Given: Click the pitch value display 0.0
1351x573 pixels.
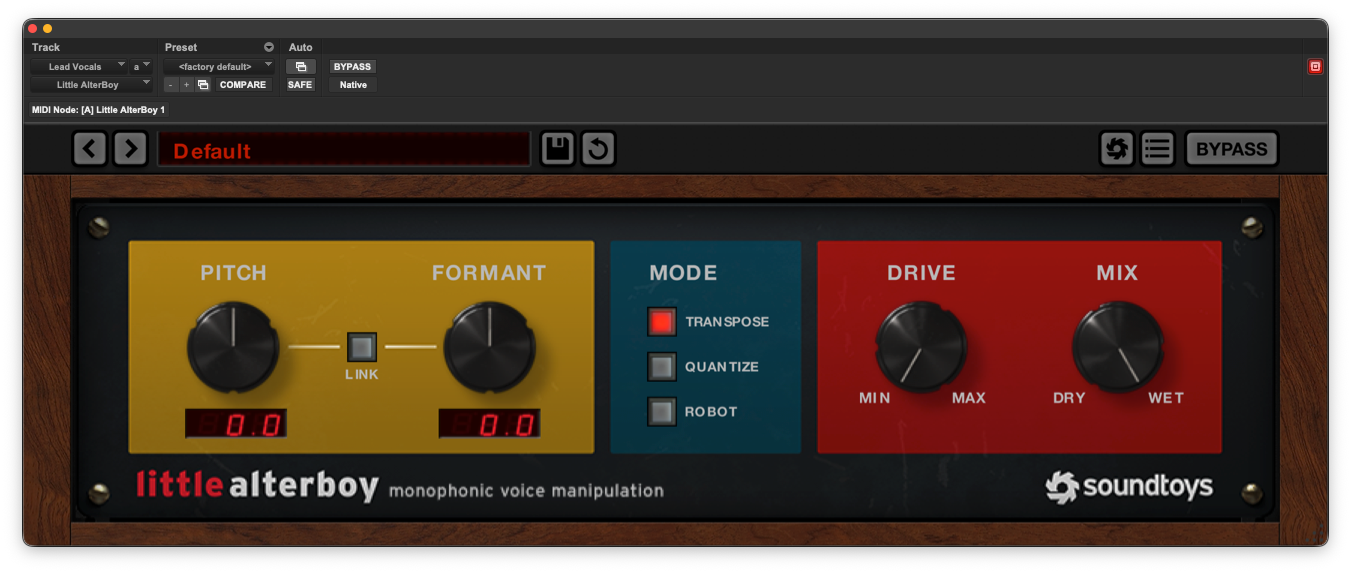Looking at the screenshot, I should (x=236, y=423).
